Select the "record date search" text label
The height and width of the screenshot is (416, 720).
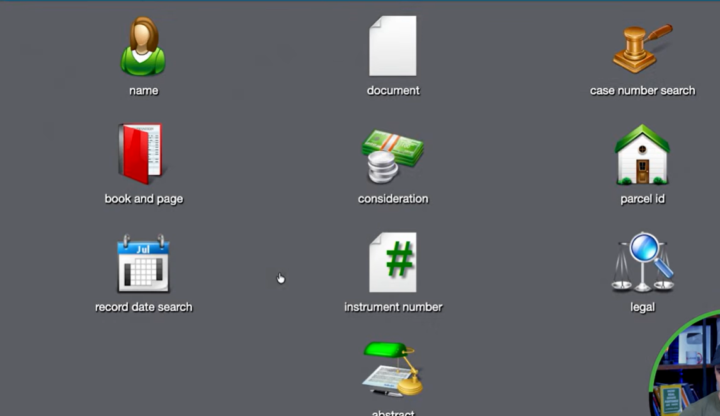pyautogui.click(x=143, y=307)
